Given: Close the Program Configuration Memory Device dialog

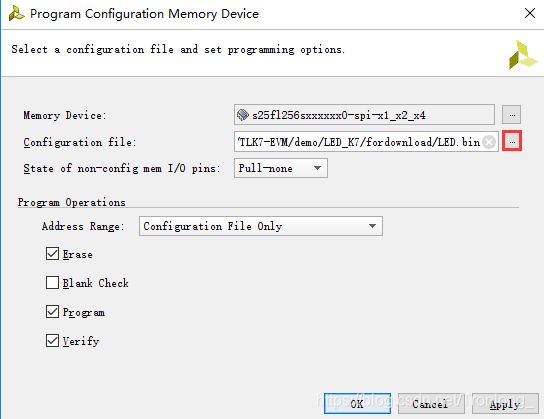Looking at the screenshot, I should [x=530, y=14].
